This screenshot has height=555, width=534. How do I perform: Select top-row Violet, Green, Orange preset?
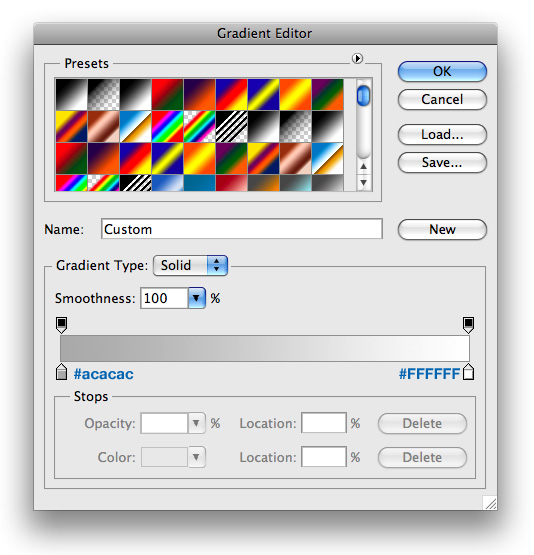tap(327, 95)
